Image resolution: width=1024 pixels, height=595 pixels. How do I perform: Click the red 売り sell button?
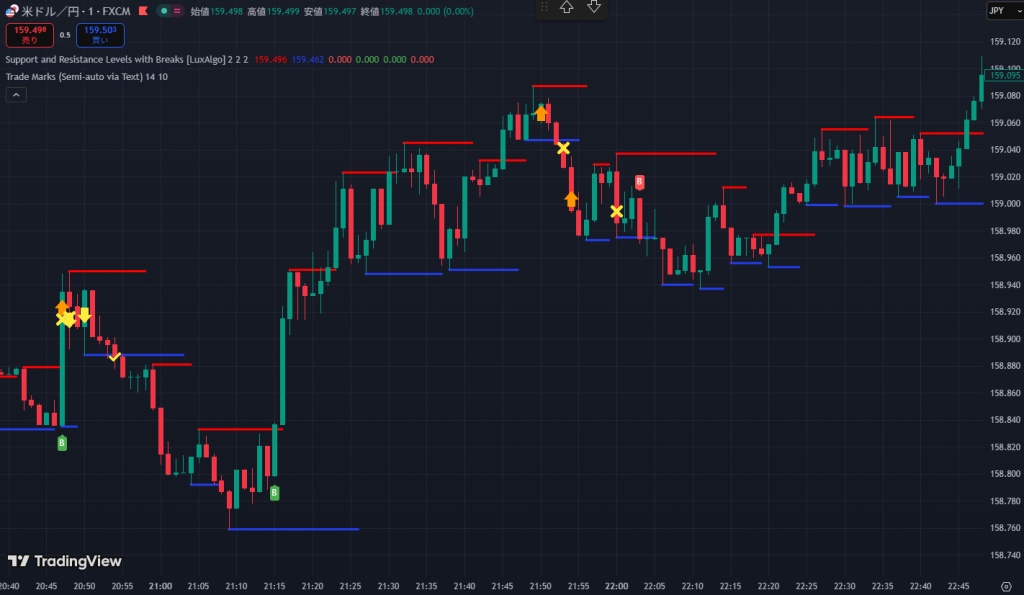[x=29, y=35]
